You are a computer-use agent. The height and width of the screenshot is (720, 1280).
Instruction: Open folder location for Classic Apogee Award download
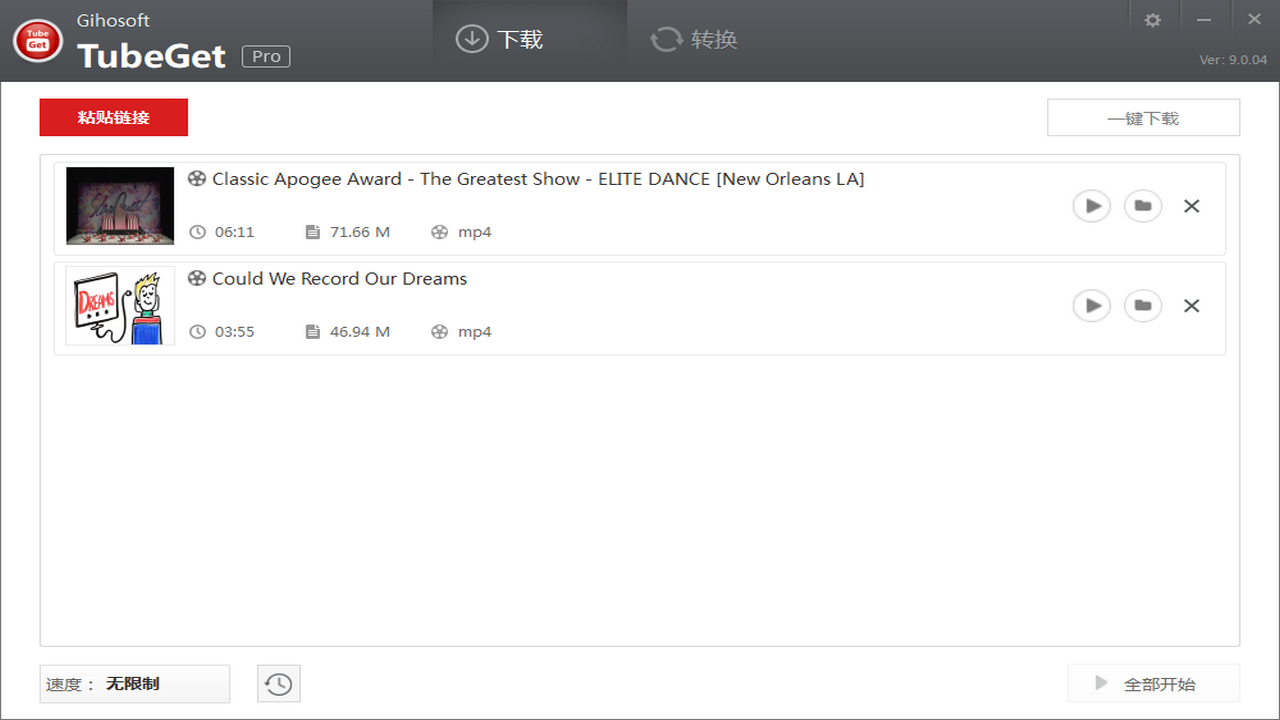pos(1143,206)
